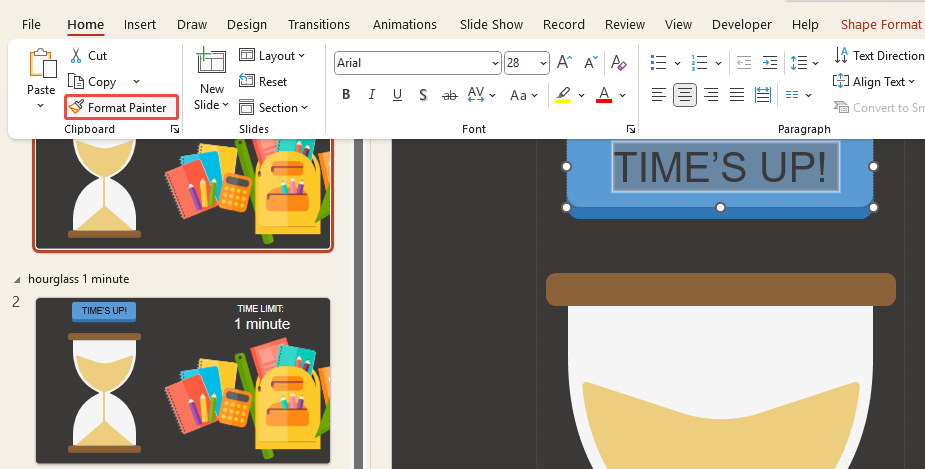This screenshot has height=469, width=925.
Task: Increase font size button
Action: click(x=565, y=63)
